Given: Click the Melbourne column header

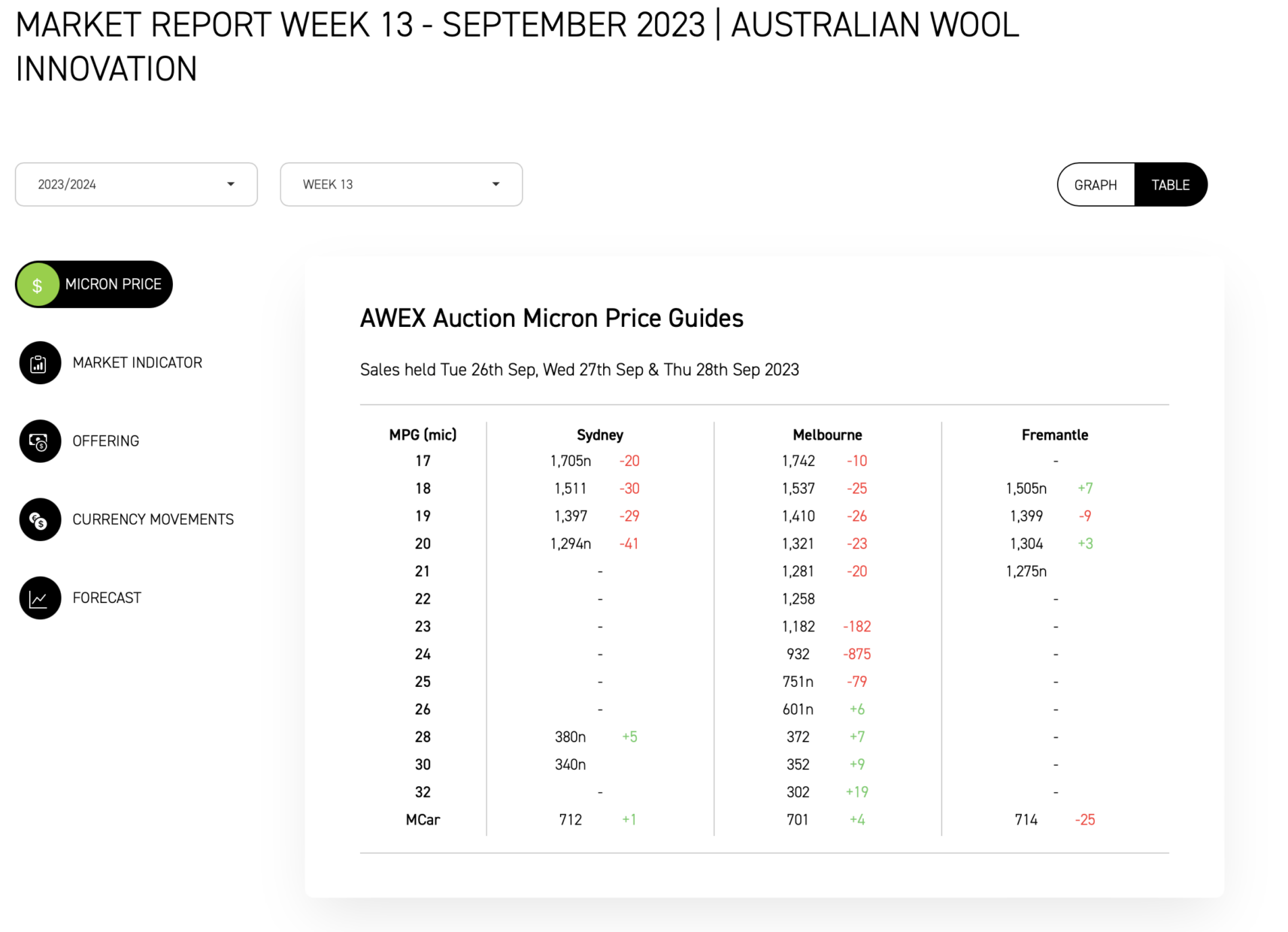Looking at the screenshot, I should click(827, 434).
